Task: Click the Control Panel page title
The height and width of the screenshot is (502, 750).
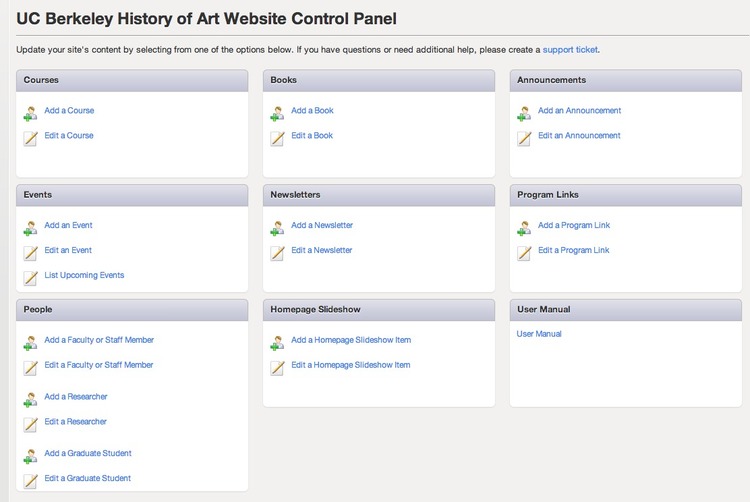Action: [207, 19]
